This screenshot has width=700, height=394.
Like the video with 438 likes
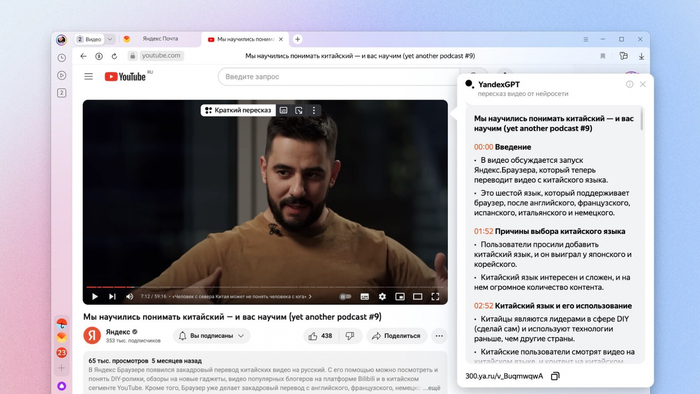[x=321, y=336]
